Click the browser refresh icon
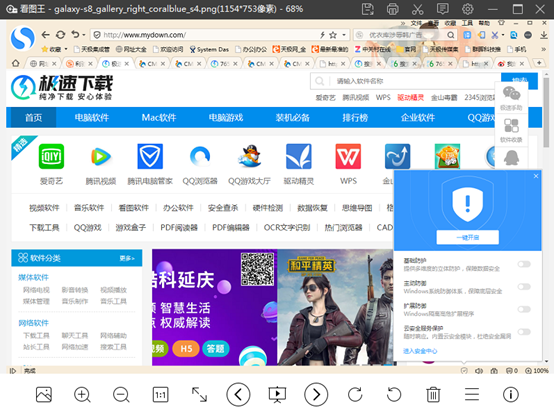The image size is (554, 414). (60, 35)
